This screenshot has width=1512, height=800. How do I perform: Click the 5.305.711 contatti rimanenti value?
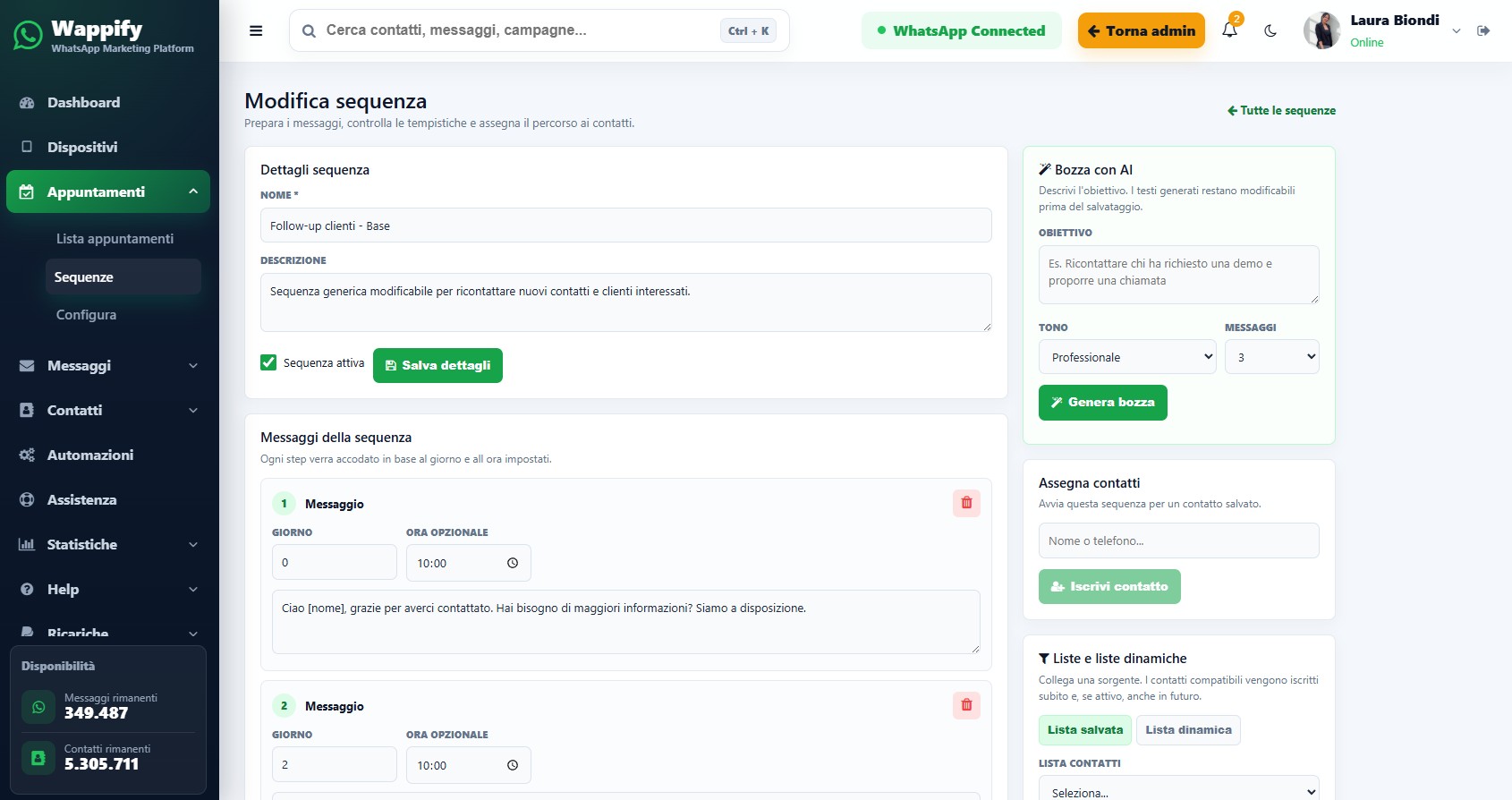(x=101, y=764)
